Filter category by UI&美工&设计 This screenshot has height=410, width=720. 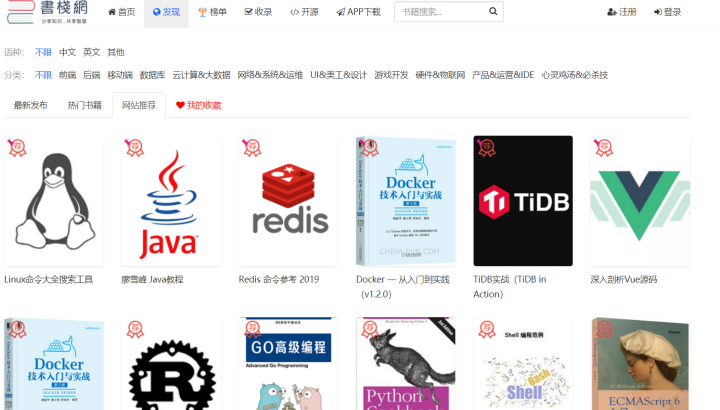tap(338, 75)
